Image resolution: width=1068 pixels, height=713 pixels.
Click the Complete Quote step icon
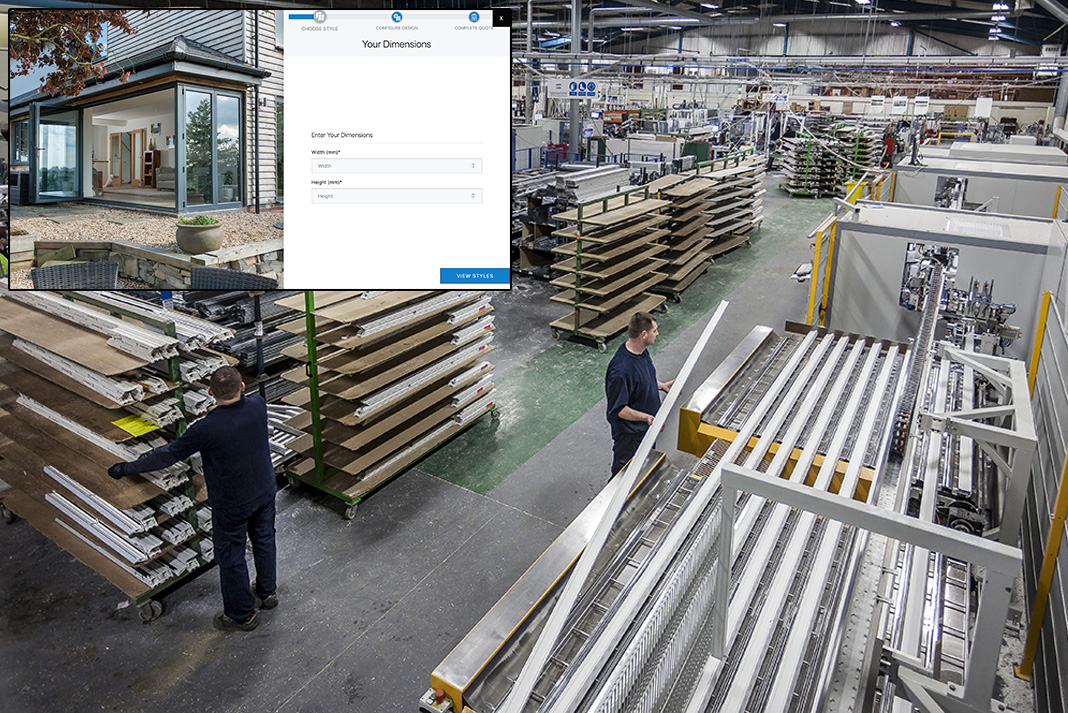pyautogui.click(x=474, y=17)
